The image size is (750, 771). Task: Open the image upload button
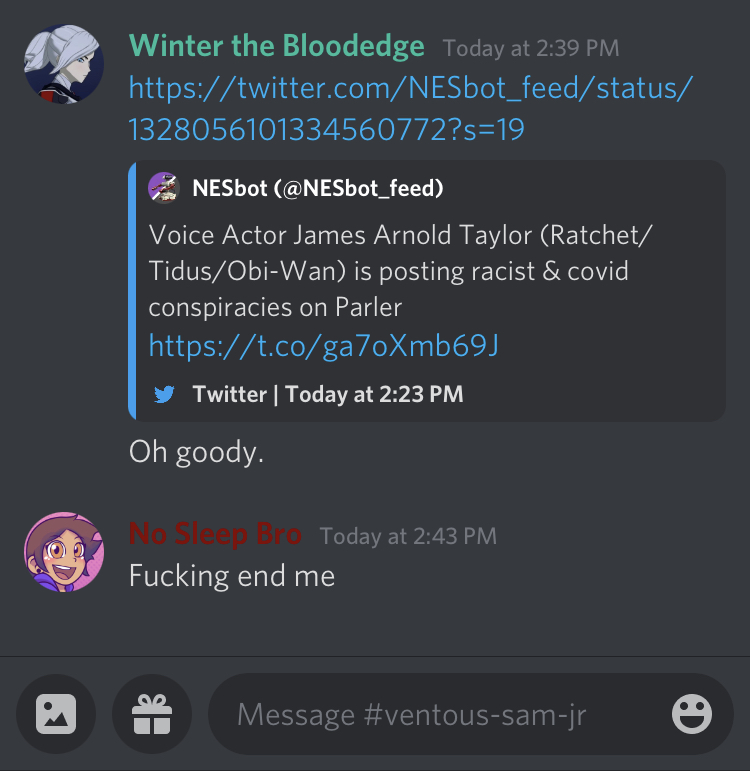click(x=56, y=713)
